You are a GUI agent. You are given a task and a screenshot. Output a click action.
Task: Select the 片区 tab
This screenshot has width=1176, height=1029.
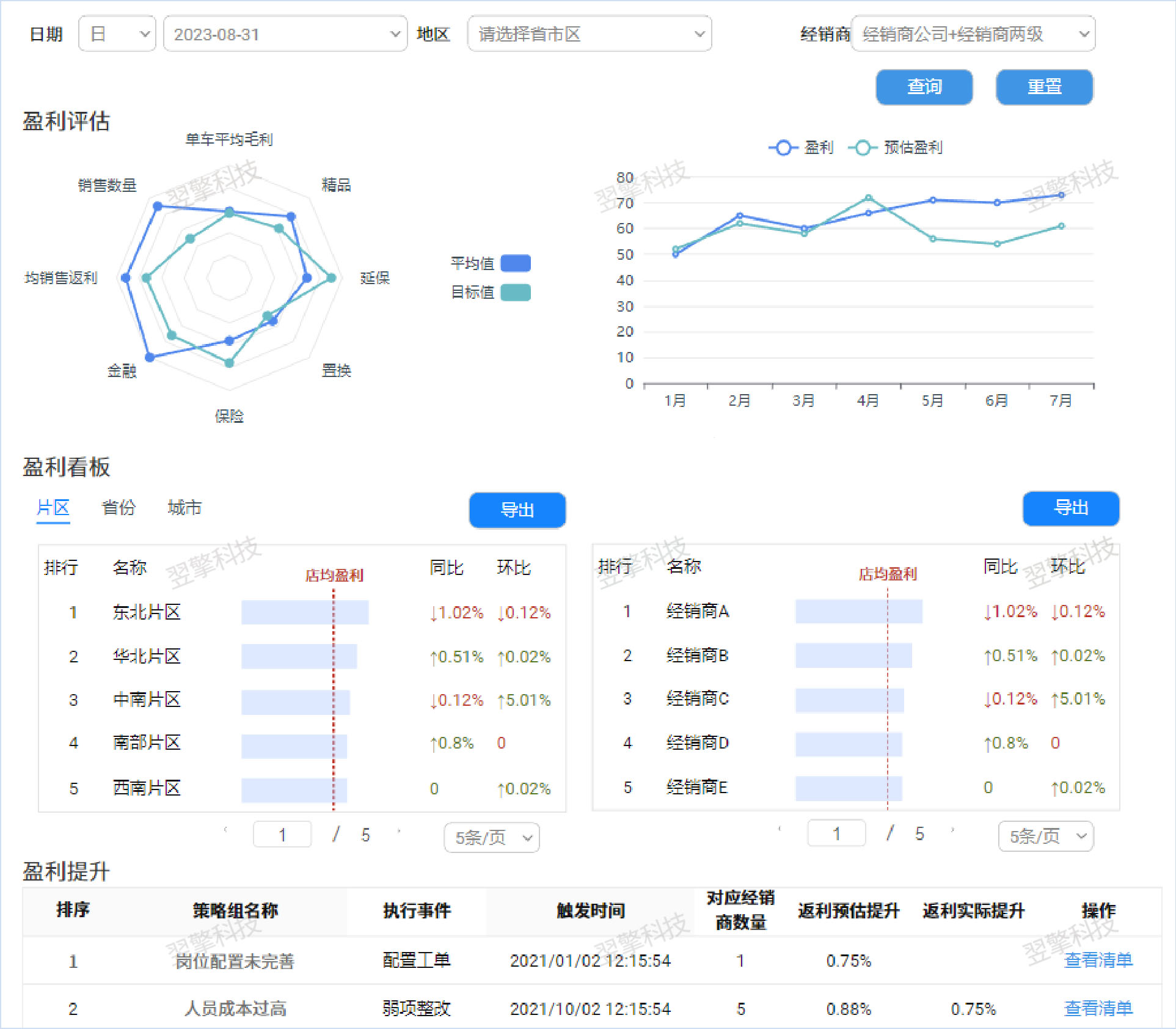coord(54,508)
